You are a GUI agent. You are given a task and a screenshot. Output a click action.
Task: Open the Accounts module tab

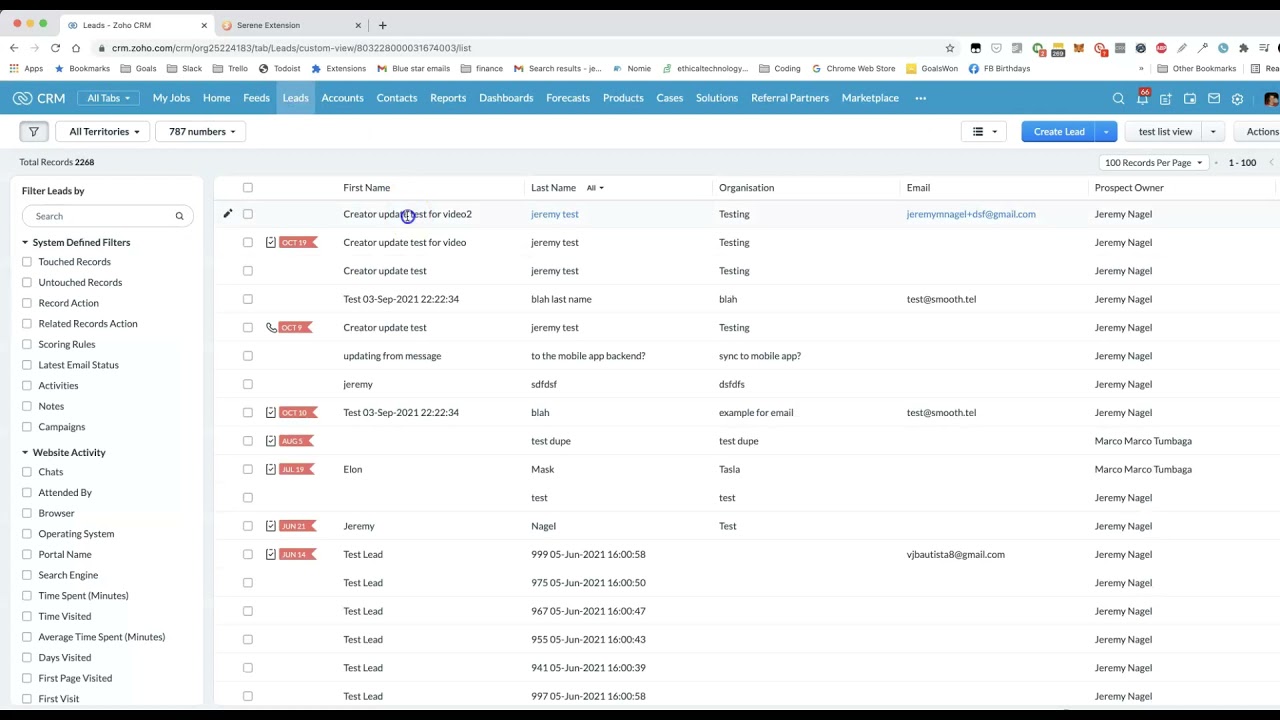[342, 98]
